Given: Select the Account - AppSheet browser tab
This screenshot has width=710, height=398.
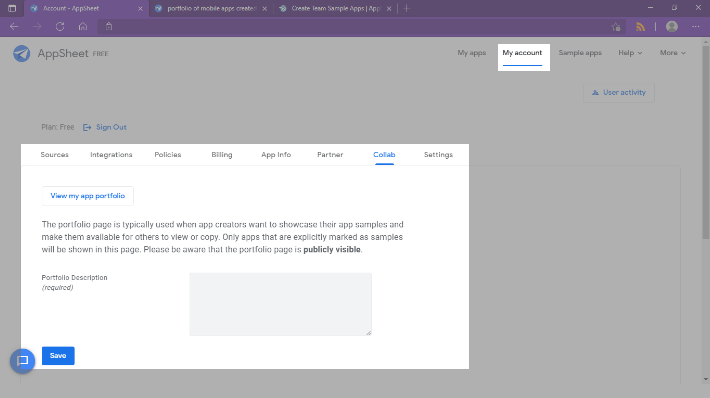Looking at the screenshot, I should (x=86, y=9).
